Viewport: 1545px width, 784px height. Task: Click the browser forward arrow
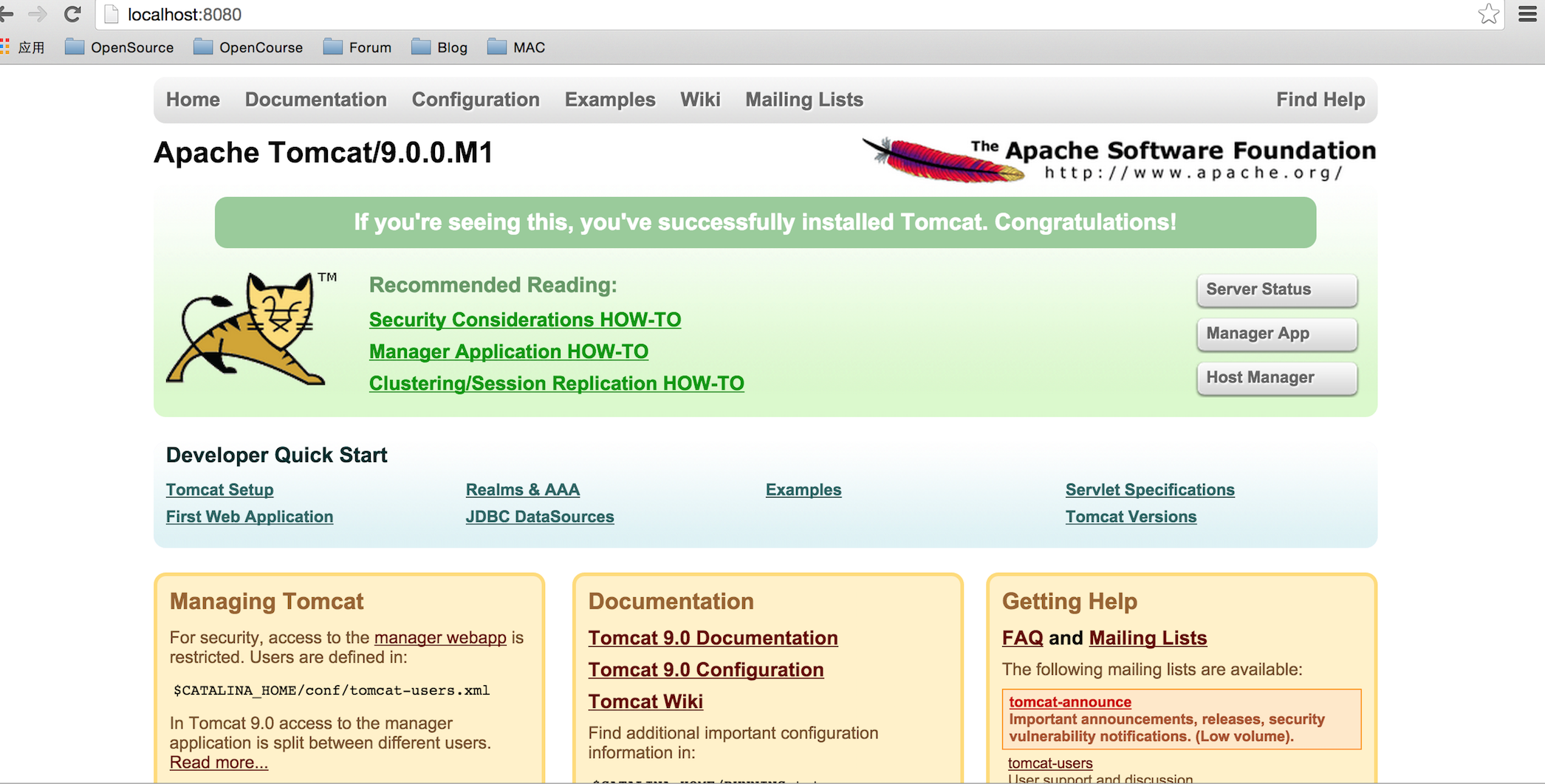click(37, 14)
